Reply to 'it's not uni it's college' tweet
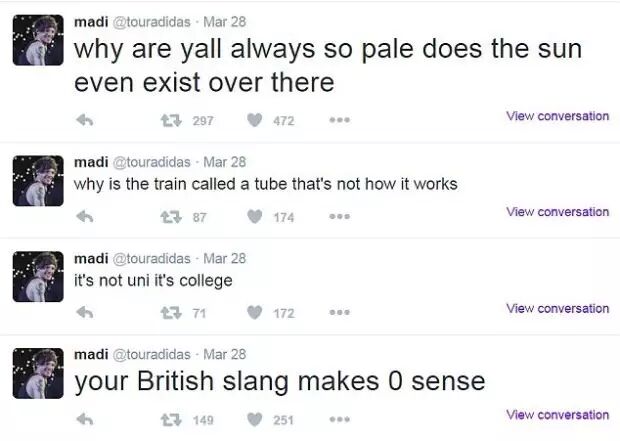Screen dimensions: 620x441 tap(85, 313)
